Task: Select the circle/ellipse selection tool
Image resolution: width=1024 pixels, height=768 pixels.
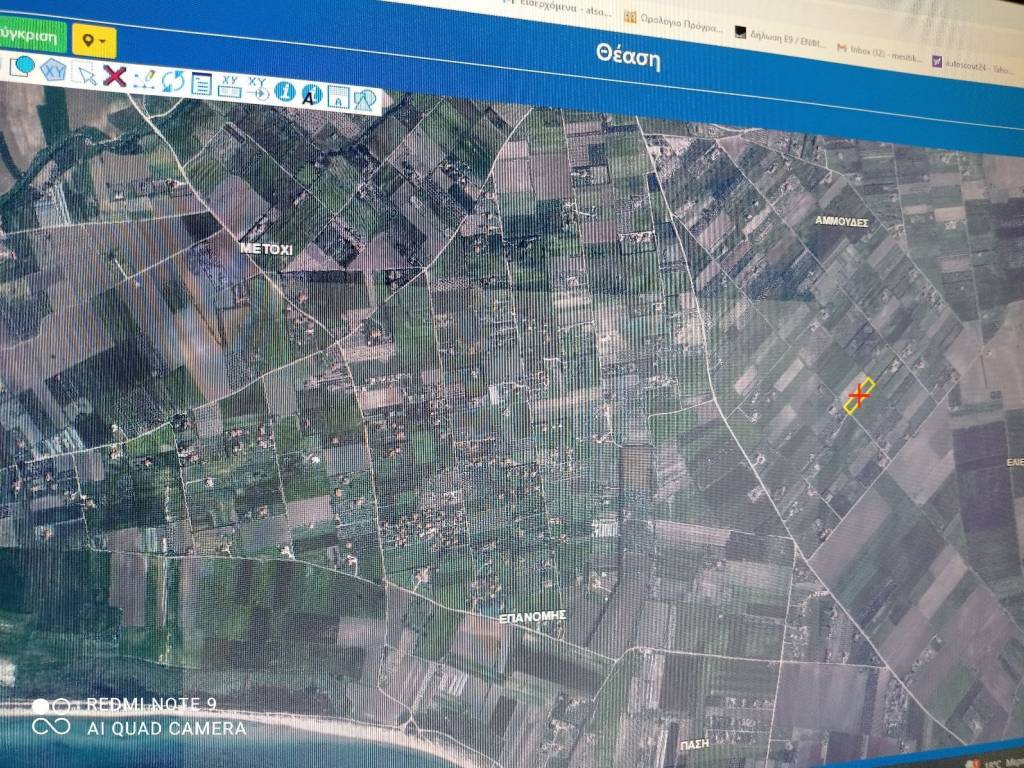Action: click(x=22, y=67)
